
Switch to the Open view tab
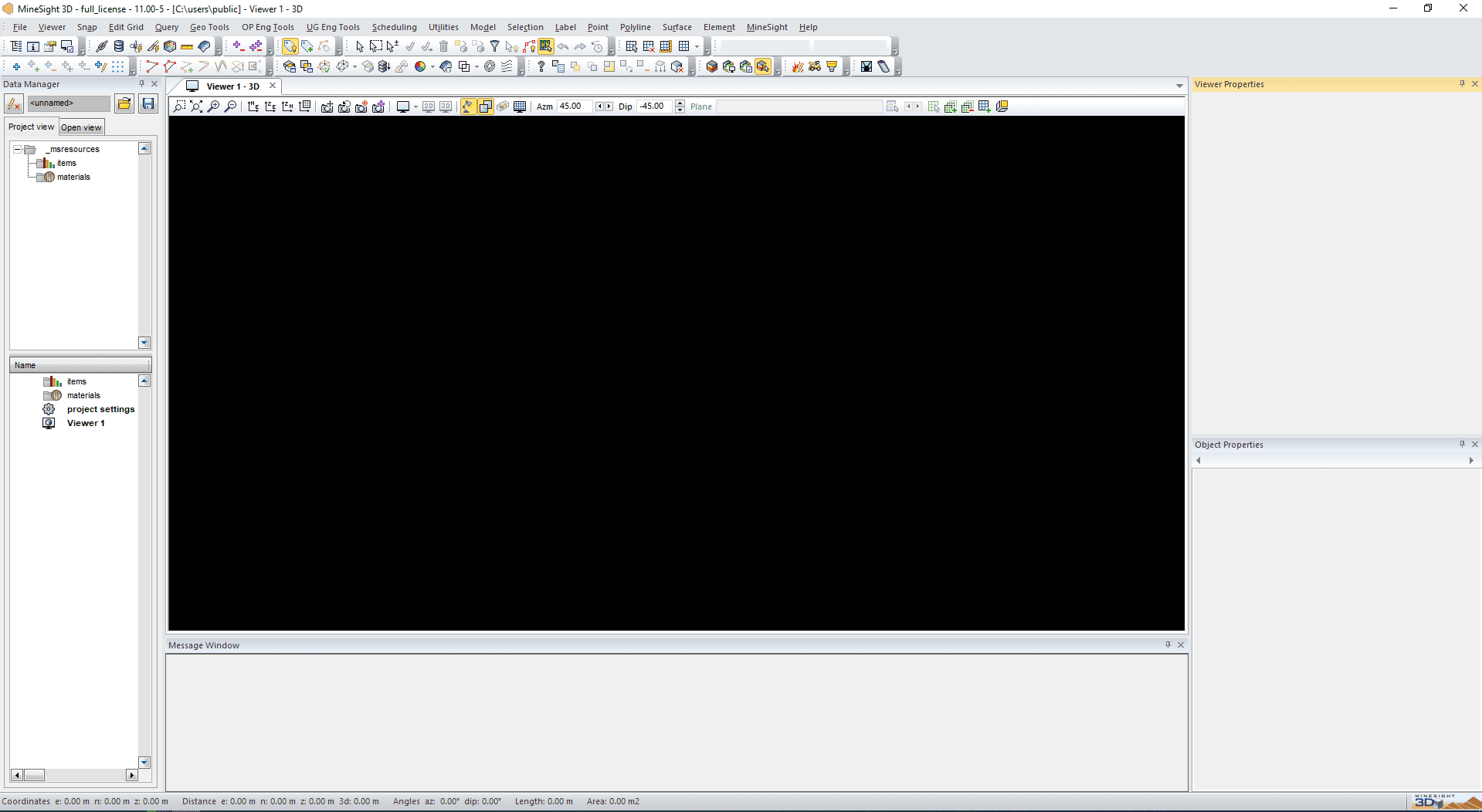[x=81, y=127]
